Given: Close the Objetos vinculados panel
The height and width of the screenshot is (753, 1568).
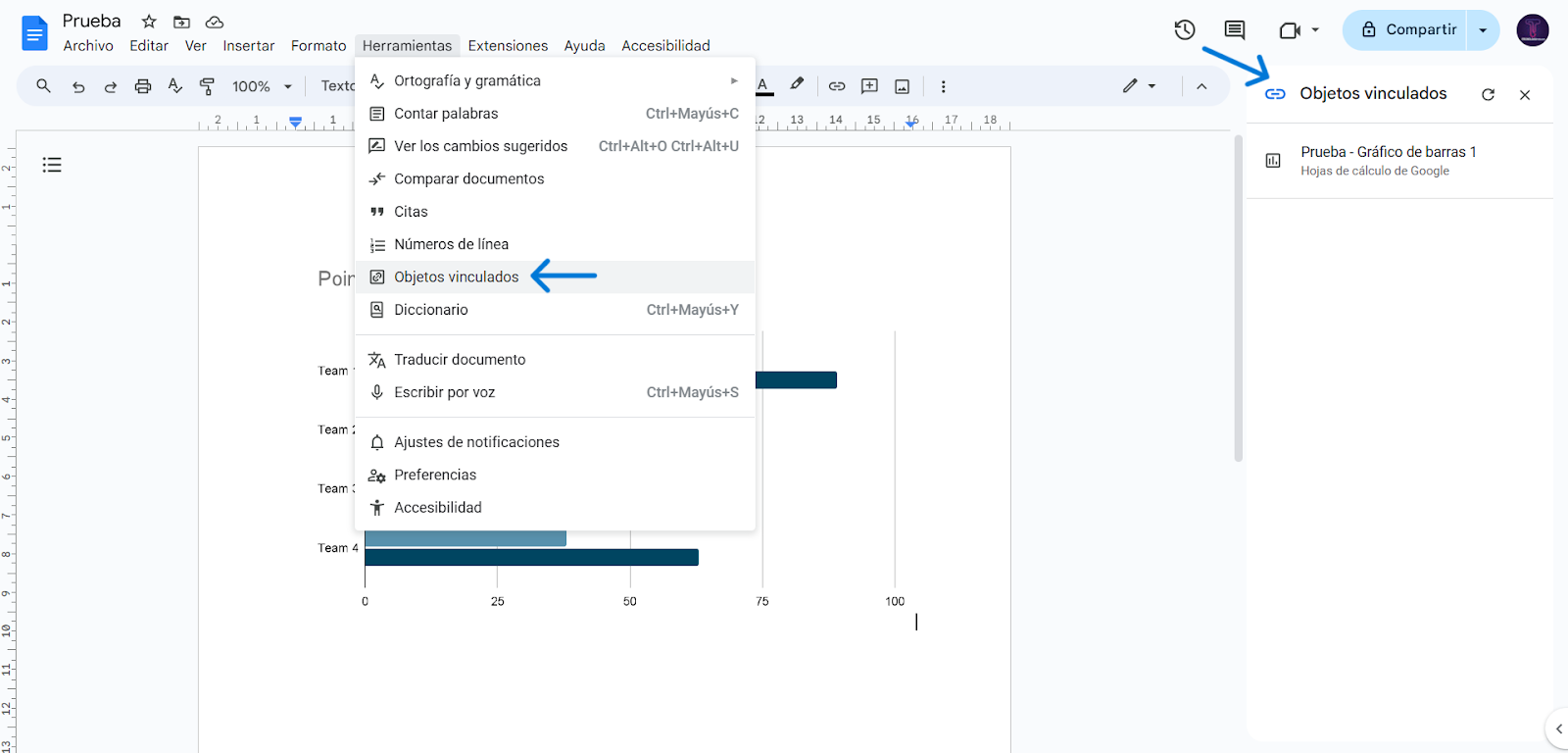Looking at the screenshot, I should click(x=1525, y=94).
